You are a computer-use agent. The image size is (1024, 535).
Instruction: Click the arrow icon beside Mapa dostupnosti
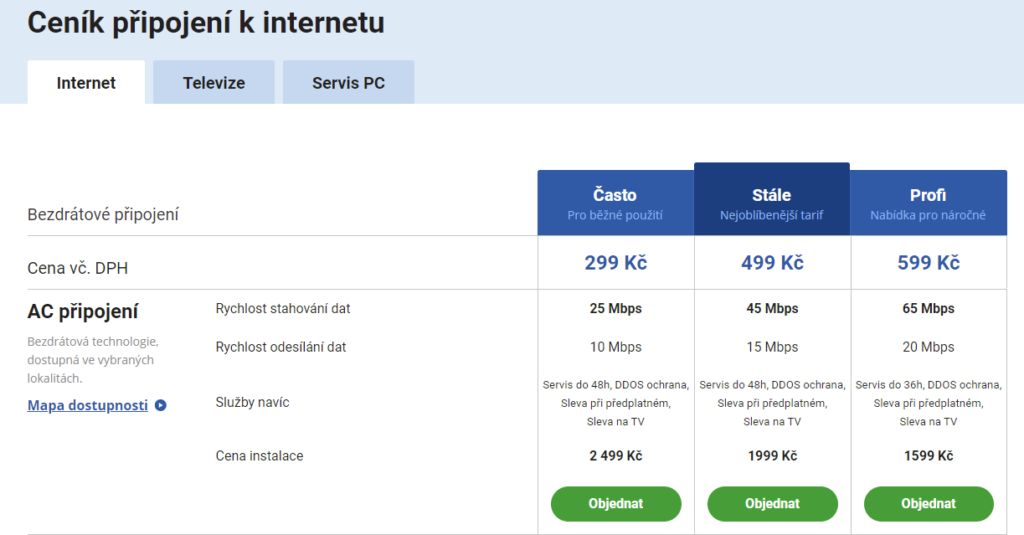(x=161, y=406)
